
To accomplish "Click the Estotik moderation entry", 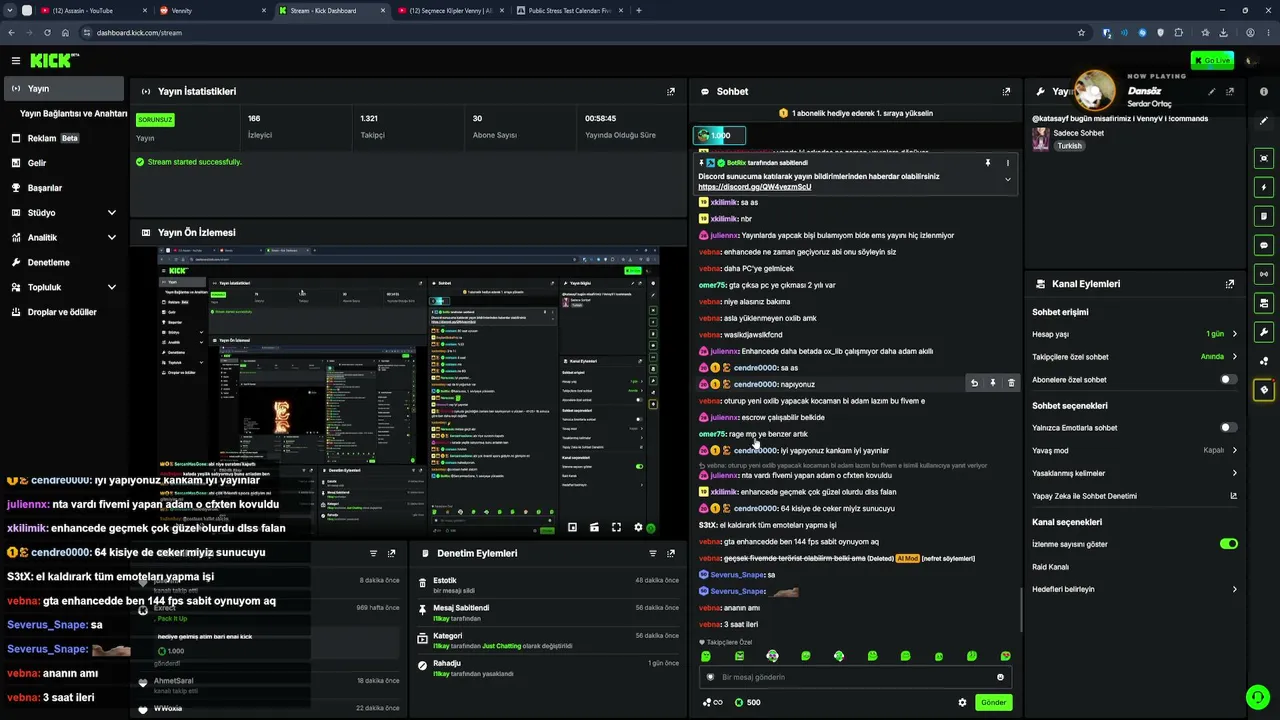I will pyautogui.click(x=548, y=585).
